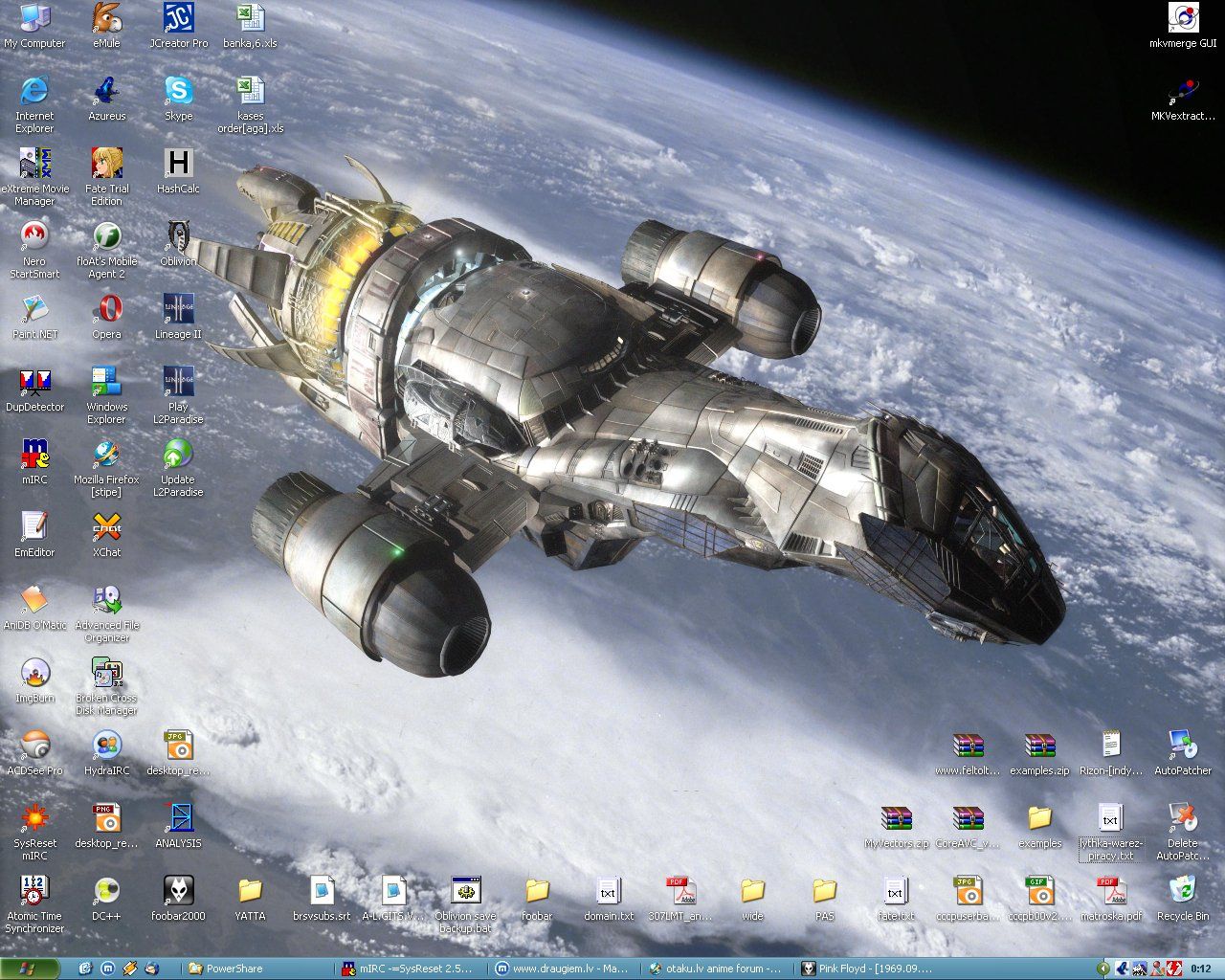The height and width of the screenshot is (980, 1225).
Task: Expand hidden system tray icons
Action: [x=1102, y=969]
